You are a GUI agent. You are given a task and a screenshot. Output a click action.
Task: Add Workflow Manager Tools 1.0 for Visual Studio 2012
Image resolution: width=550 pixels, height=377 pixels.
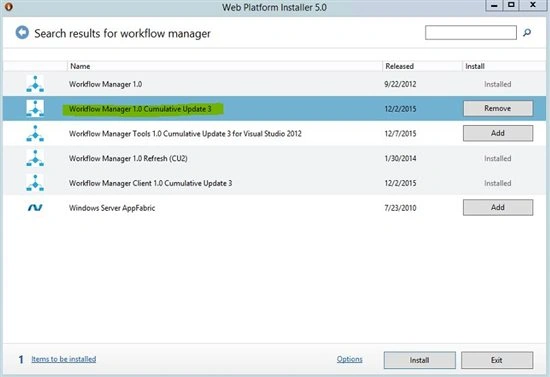(498, 133)
